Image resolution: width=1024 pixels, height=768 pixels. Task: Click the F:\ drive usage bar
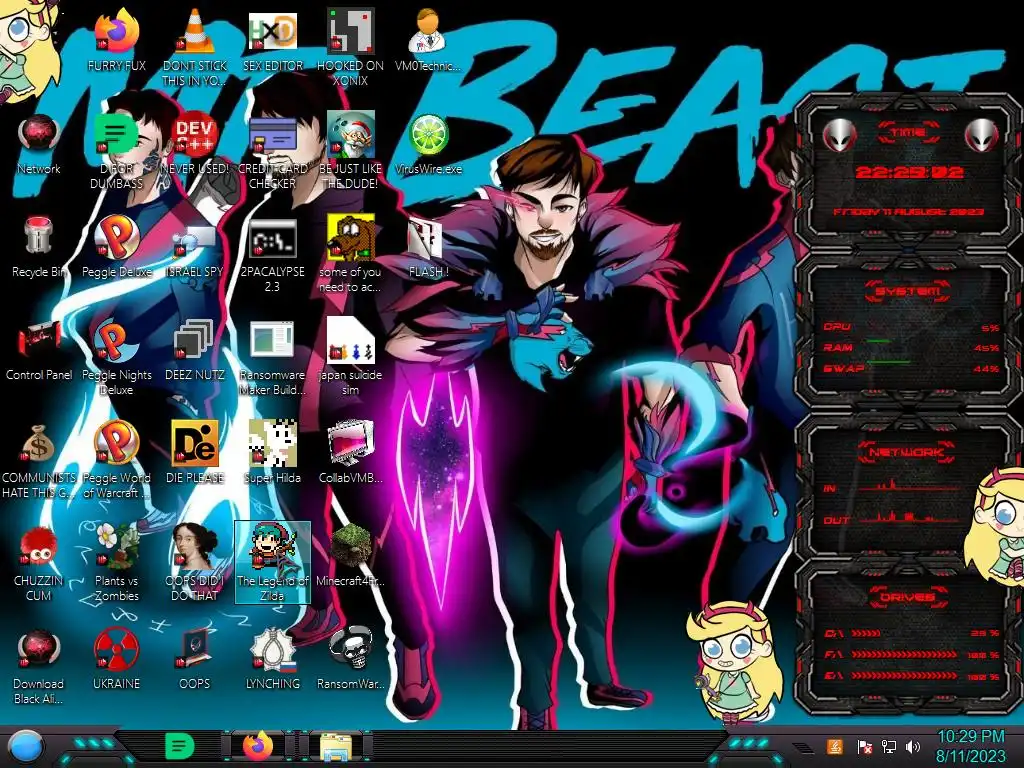[x=904, y=654]
